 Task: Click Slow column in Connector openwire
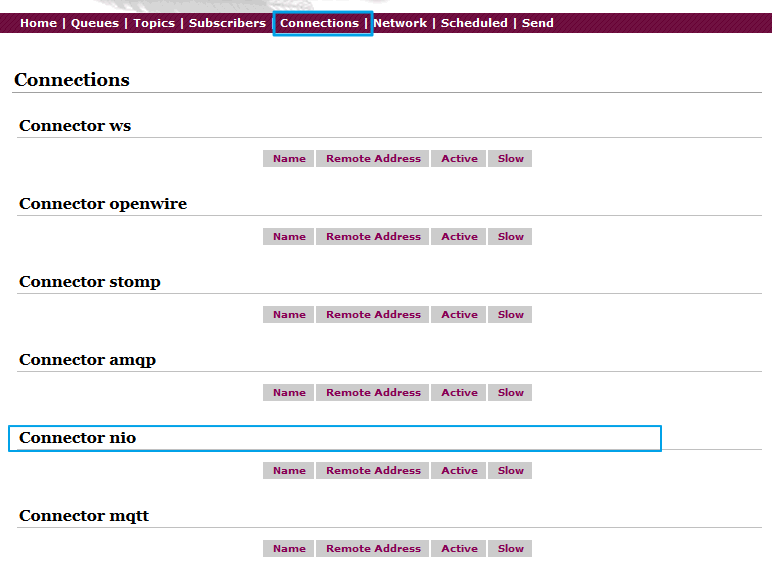(x=510, y=236)
